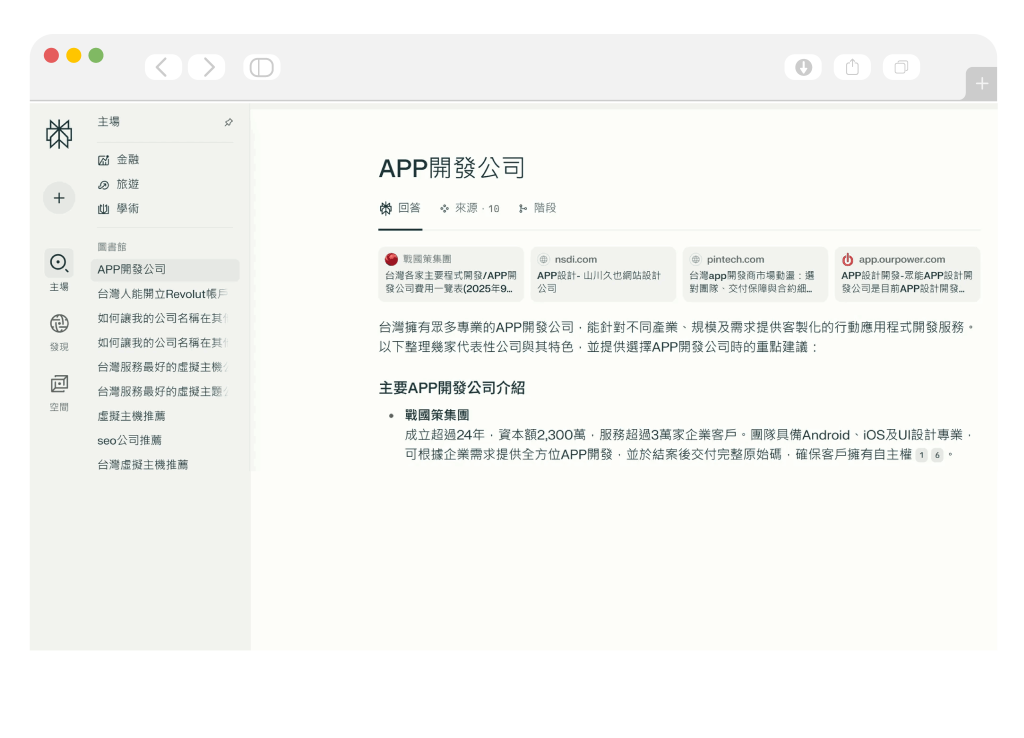This screenshot has height=738, width=1024.
Task: Click the browser share icon
Action: pos(852,67)
